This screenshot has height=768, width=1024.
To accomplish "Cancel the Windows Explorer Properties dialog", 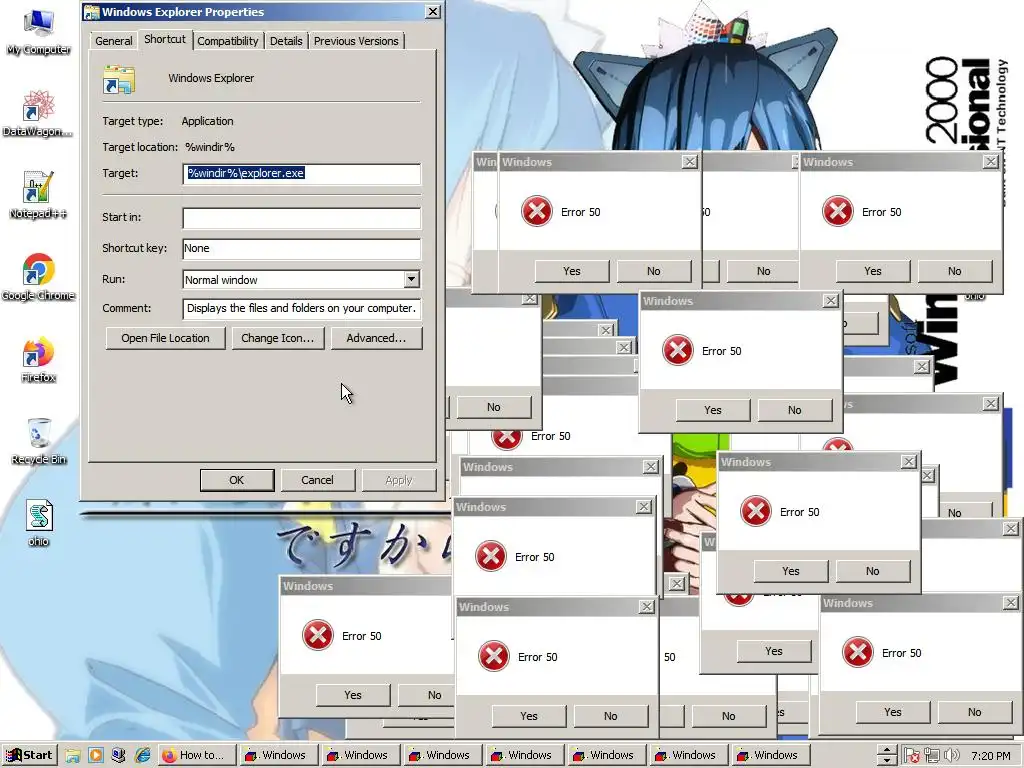I will pyautogui.click(x=317, y=480).
